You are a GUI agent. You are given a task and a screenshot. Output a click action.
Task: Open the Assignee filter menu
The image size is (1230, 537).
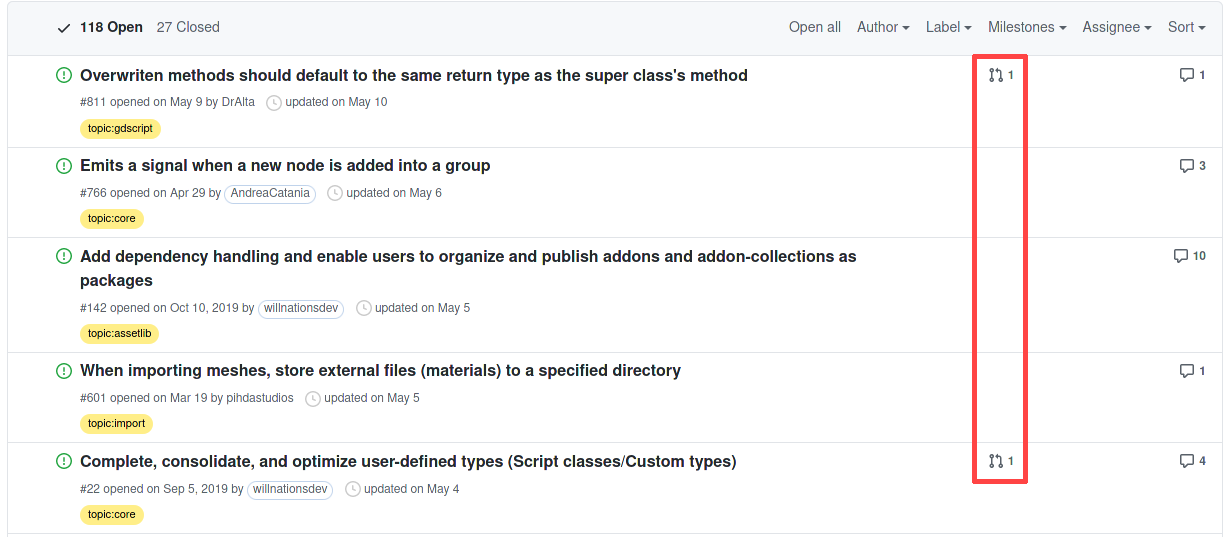point(1117,27)
